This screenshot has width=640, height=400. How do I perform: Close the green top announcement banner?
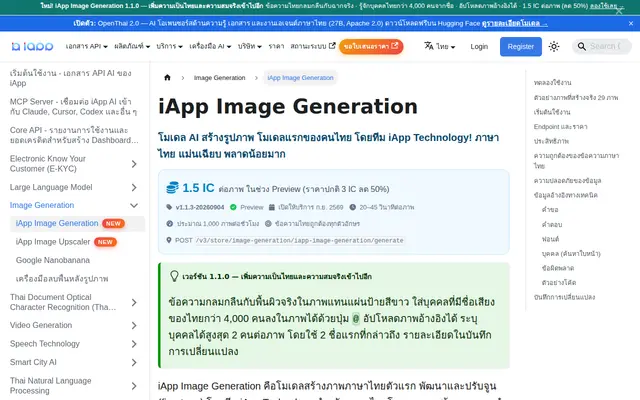(x=619, y=11)
